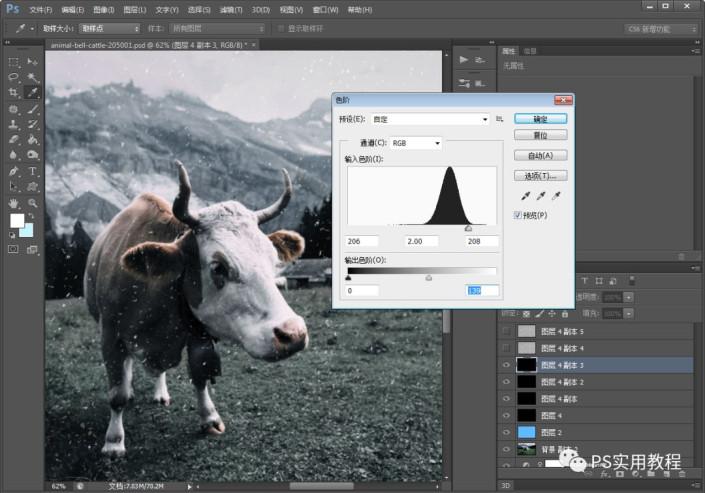Open the 图像(I) menu
The width and height of the screenshot is (705, 493).
[104, 9]
